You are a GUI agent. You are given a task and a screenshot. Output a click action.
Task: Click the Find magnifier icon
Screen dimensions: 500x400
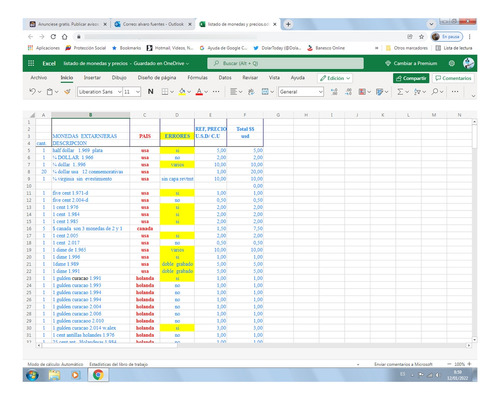coord(435,91)
